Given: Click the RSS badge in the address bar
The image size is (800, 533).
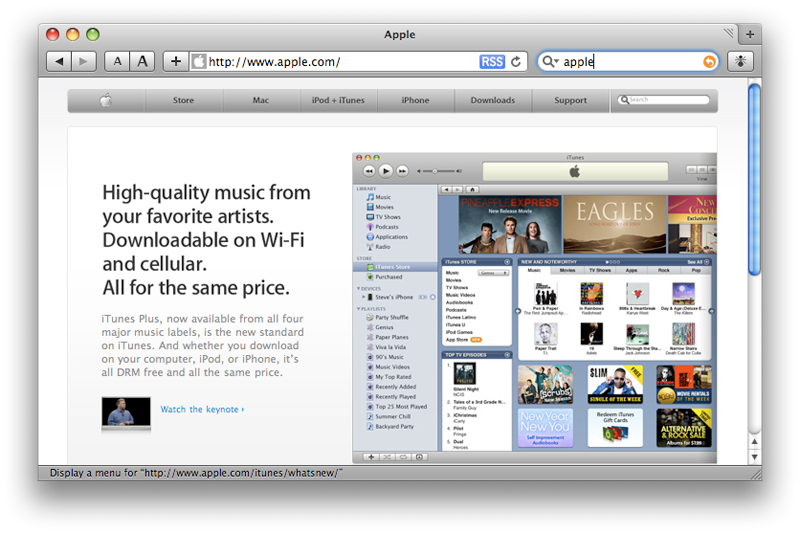Looking at the screenshot, I should pos(492,62).
